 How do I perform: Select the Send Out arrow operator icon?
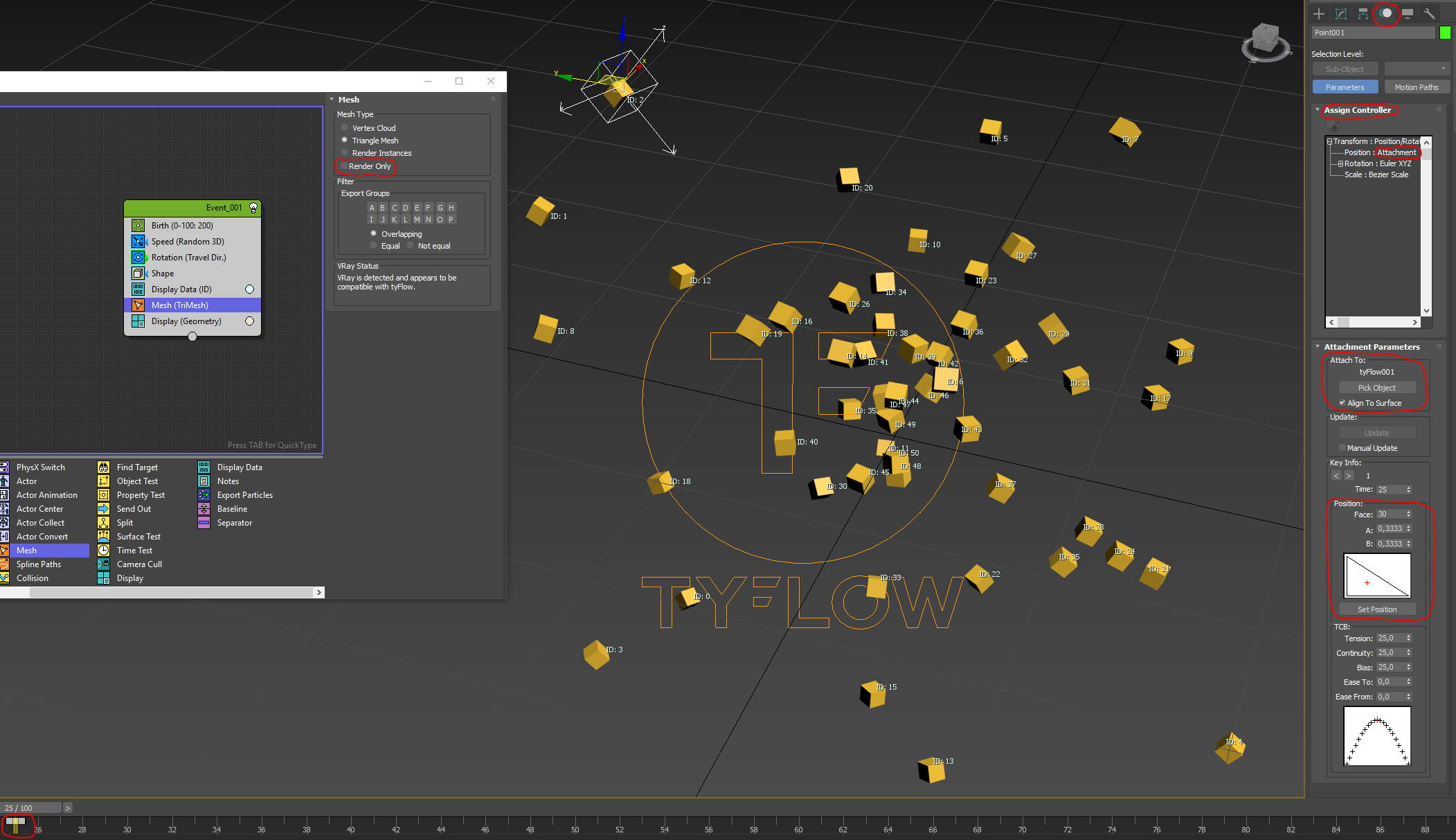point(103,509)
